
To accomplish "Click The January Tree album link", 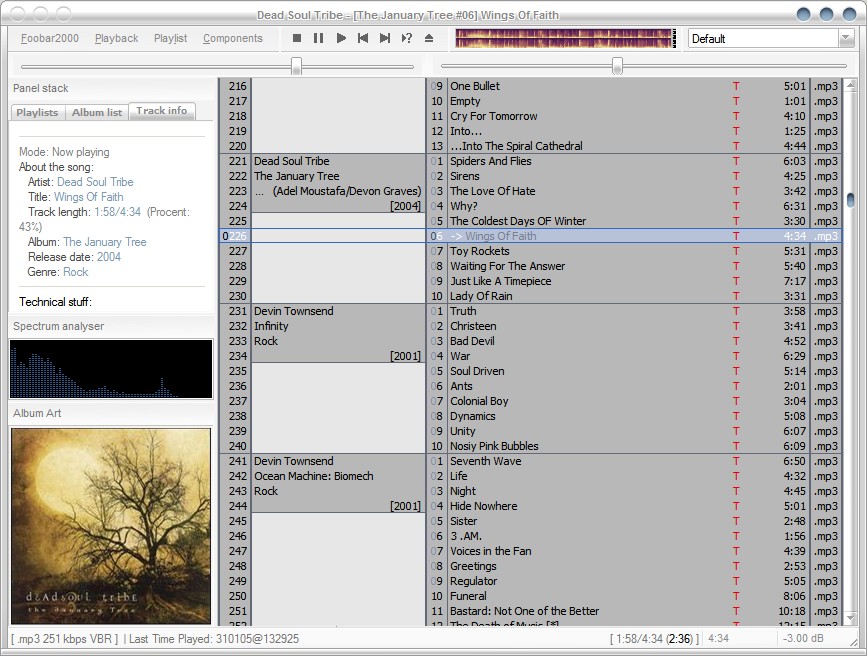I will (105, 242).
